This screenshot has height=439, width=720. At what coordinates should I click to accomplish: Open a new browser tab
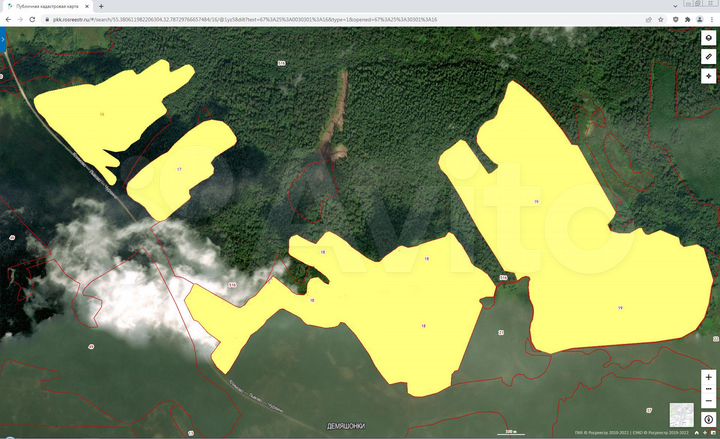click(x=101, y=6)
